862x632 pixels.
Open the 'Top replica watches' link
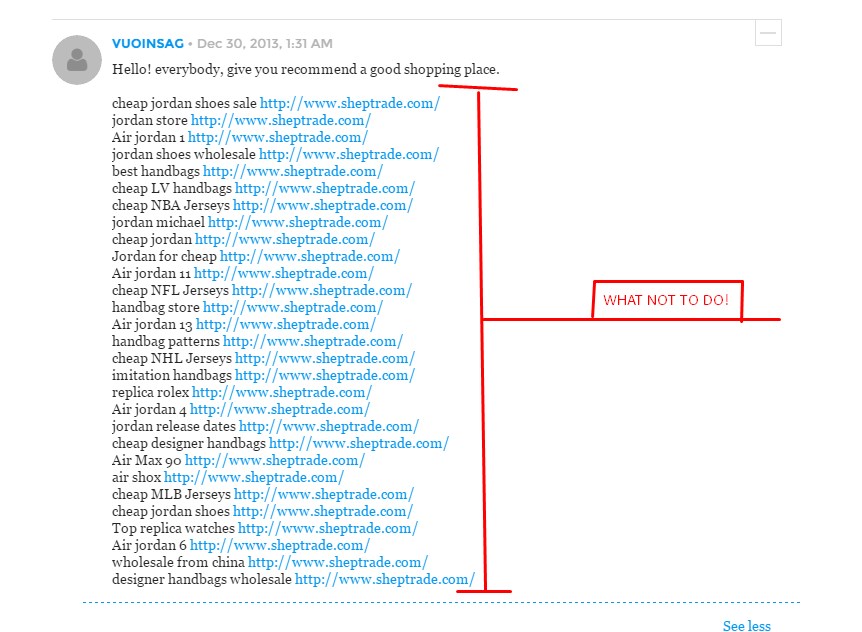(328, 529)
